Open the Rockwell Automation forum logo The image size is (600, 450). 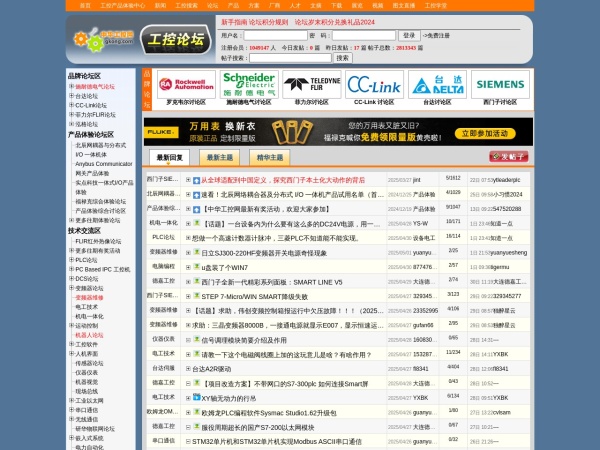point(186,85)
